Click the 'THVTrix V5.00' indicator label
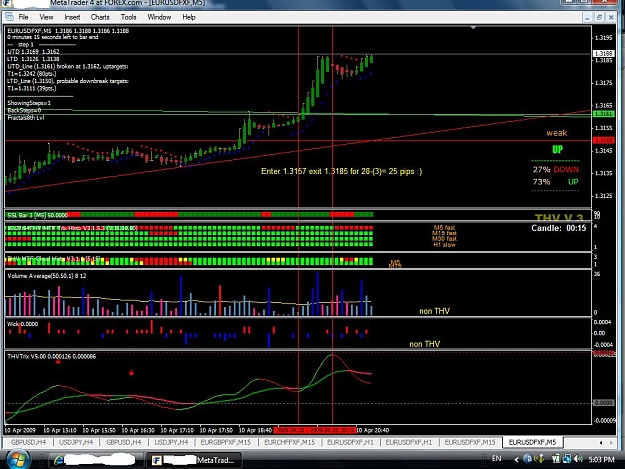625x469 pixels. pyautogui.click(x=51, y=357)
